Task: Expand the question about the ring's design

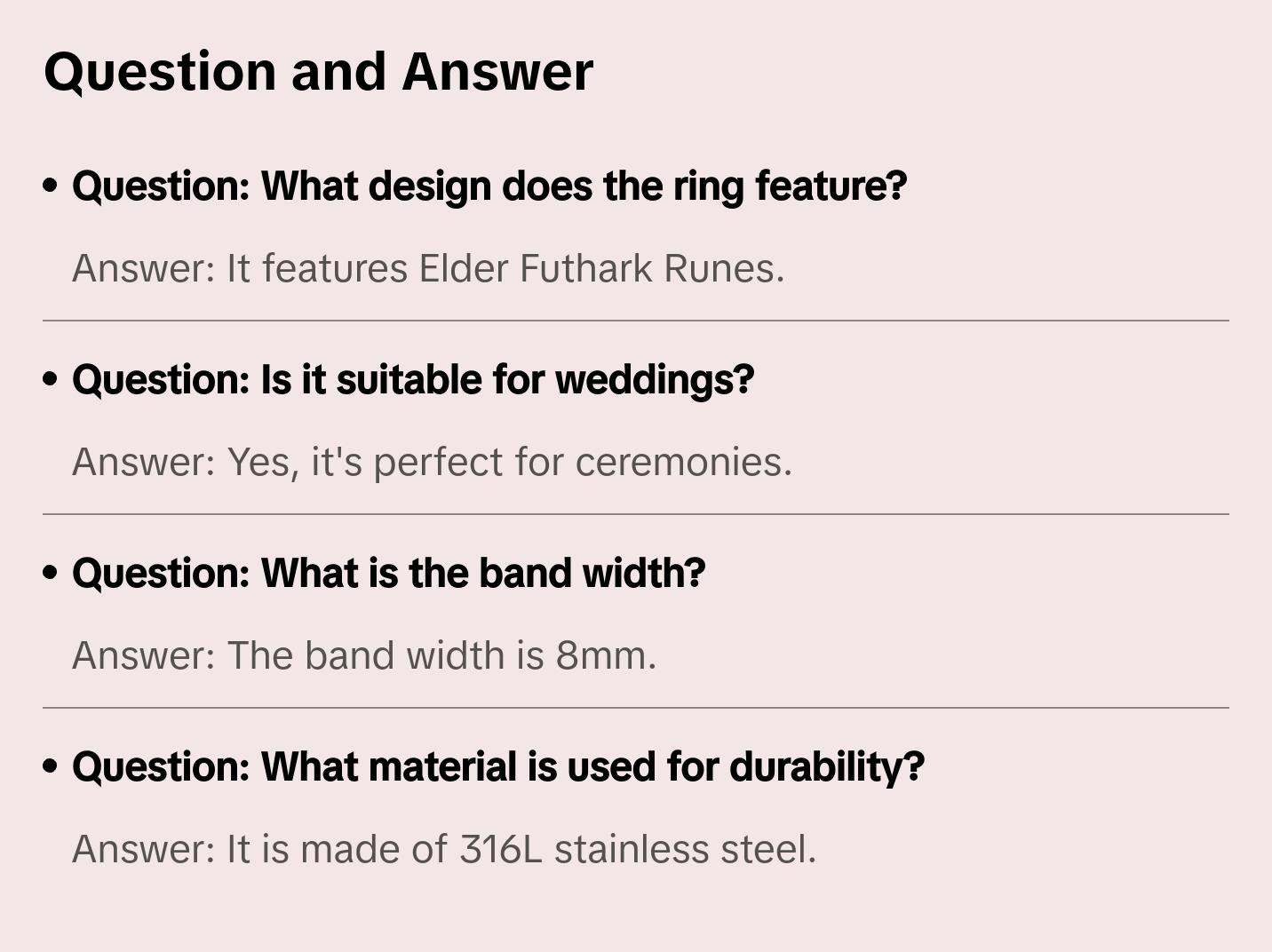Action: [x=489, y=186]
